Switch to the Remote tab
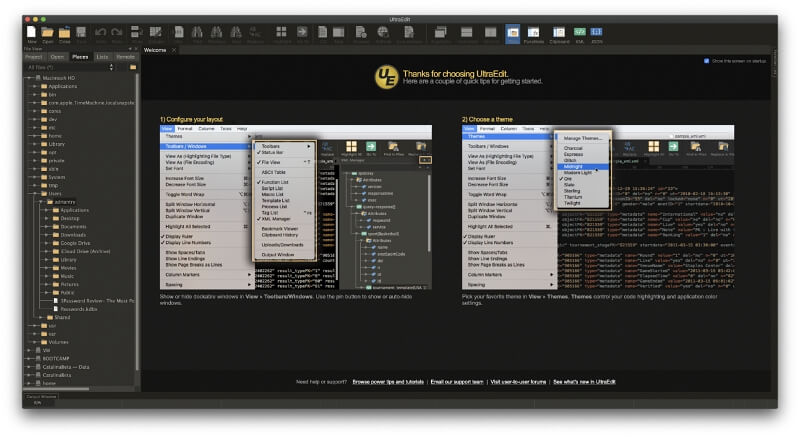Viewport: 800px width, 438px height. point(126,57)
